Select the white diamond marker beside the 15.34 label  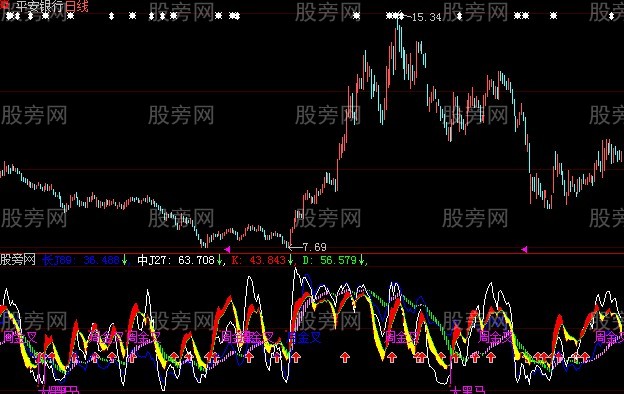click(401, 16)
